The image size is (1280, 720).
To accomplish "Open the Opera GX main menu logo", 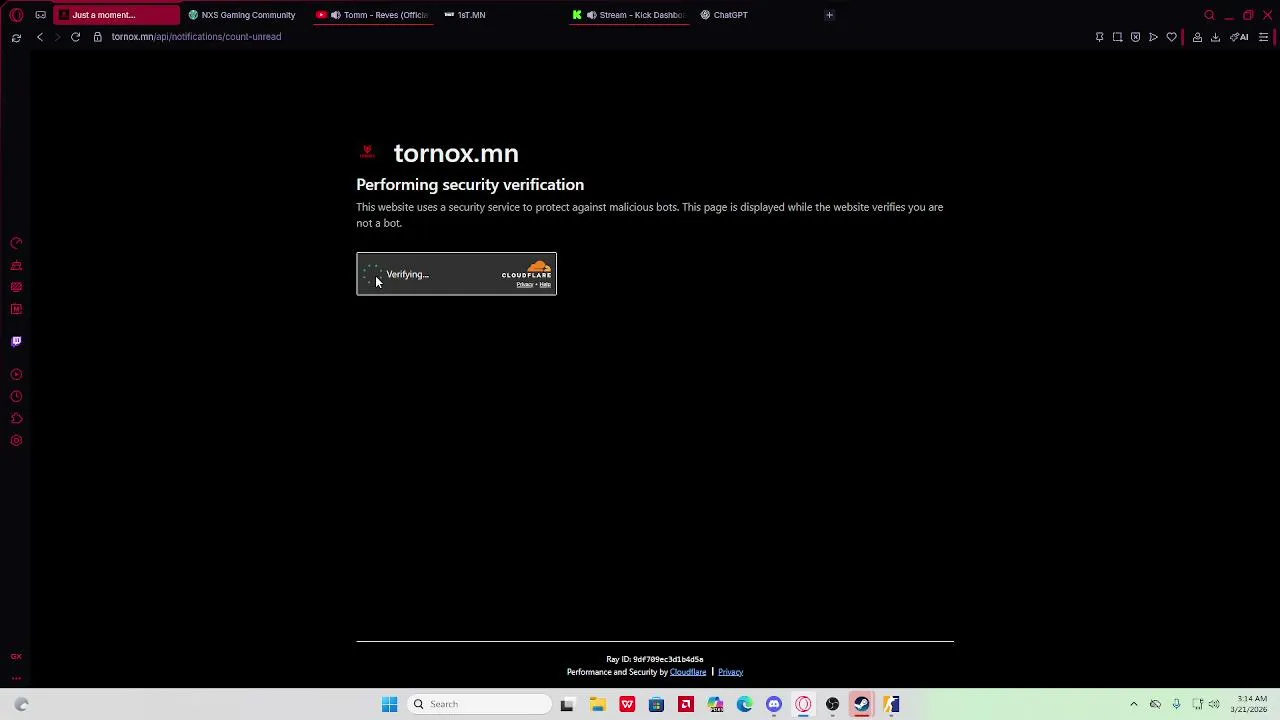I will [x=16, y=15].
